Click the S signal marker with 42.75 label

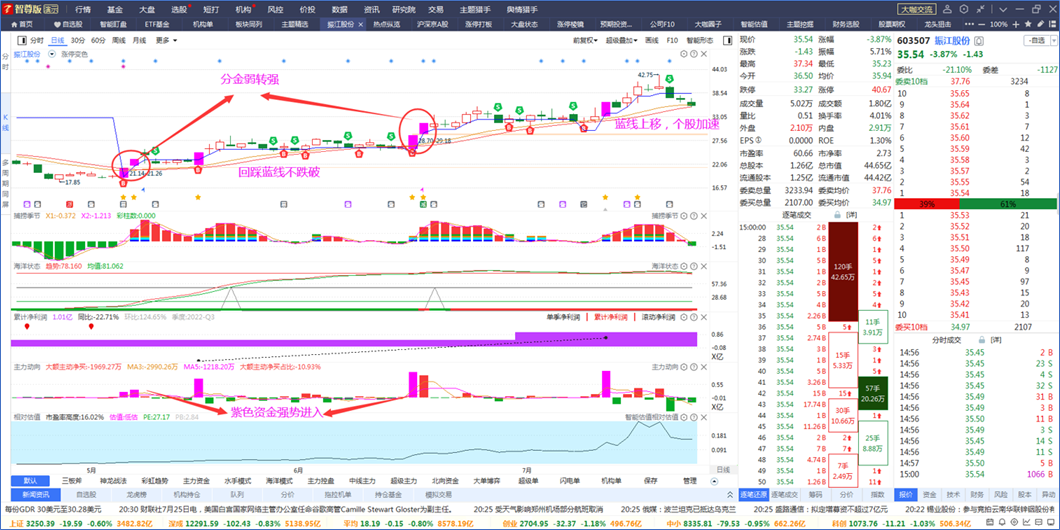669,79
